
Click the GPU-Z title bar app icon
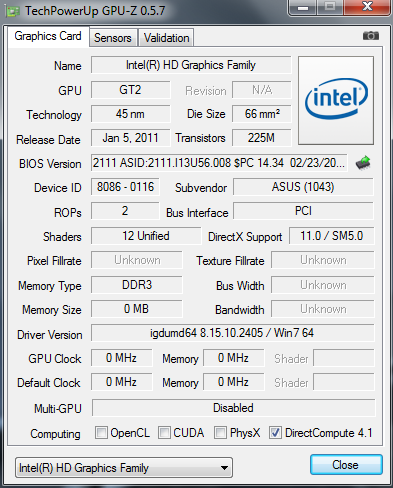coord(14,11)
